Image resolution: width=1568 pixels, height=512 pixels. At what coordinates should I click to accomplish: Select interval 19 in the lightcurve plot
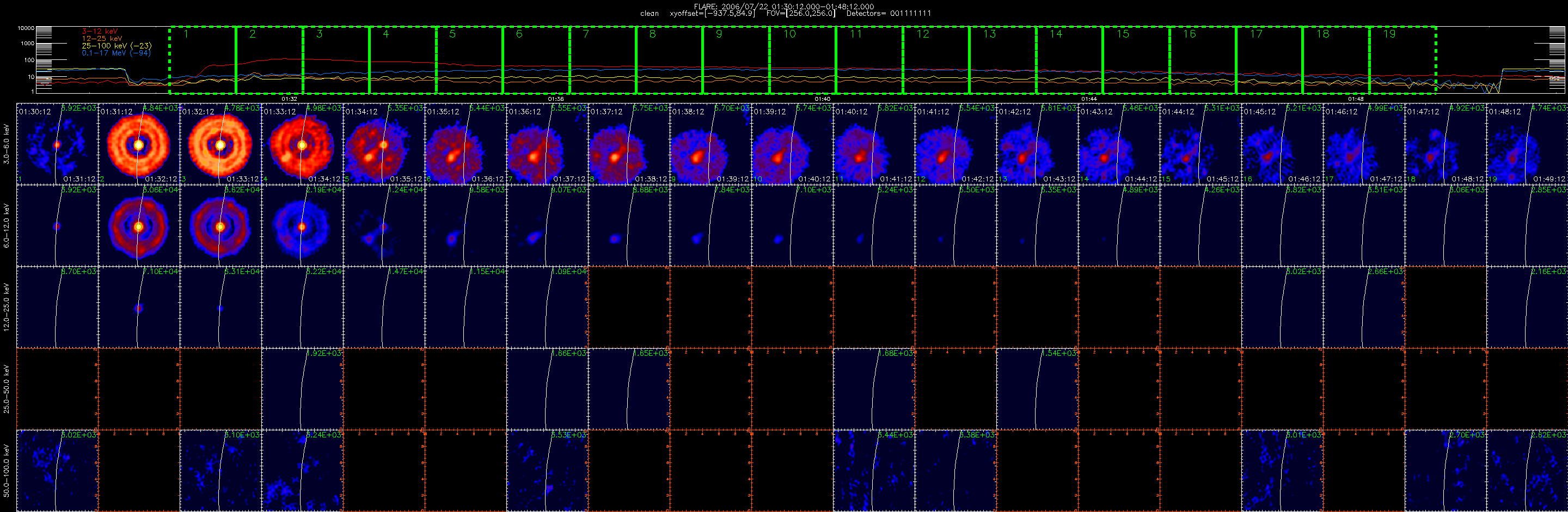(x=1402, y=60)
